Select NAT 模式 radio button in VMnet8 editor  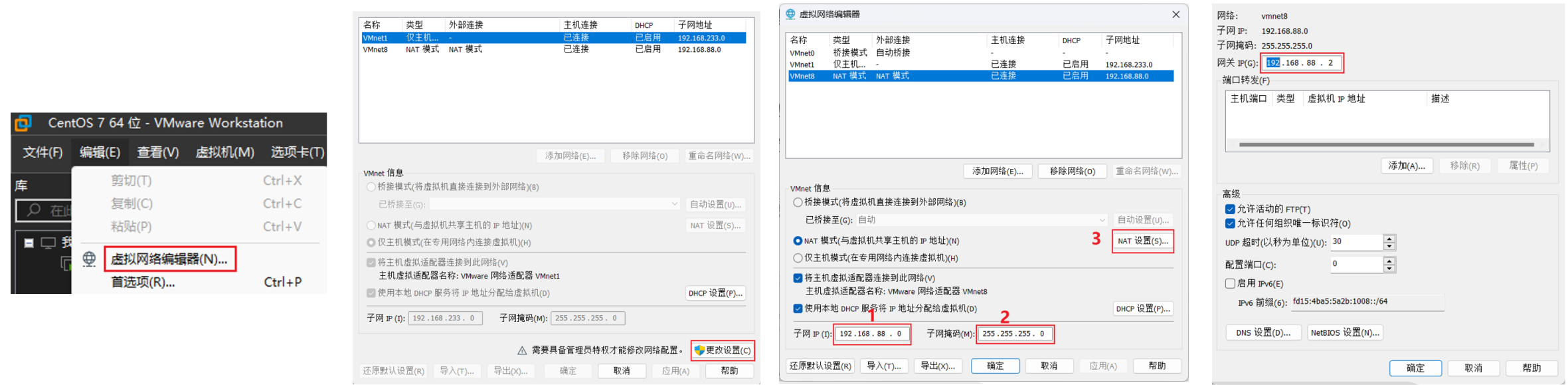(x=798, y=241)
